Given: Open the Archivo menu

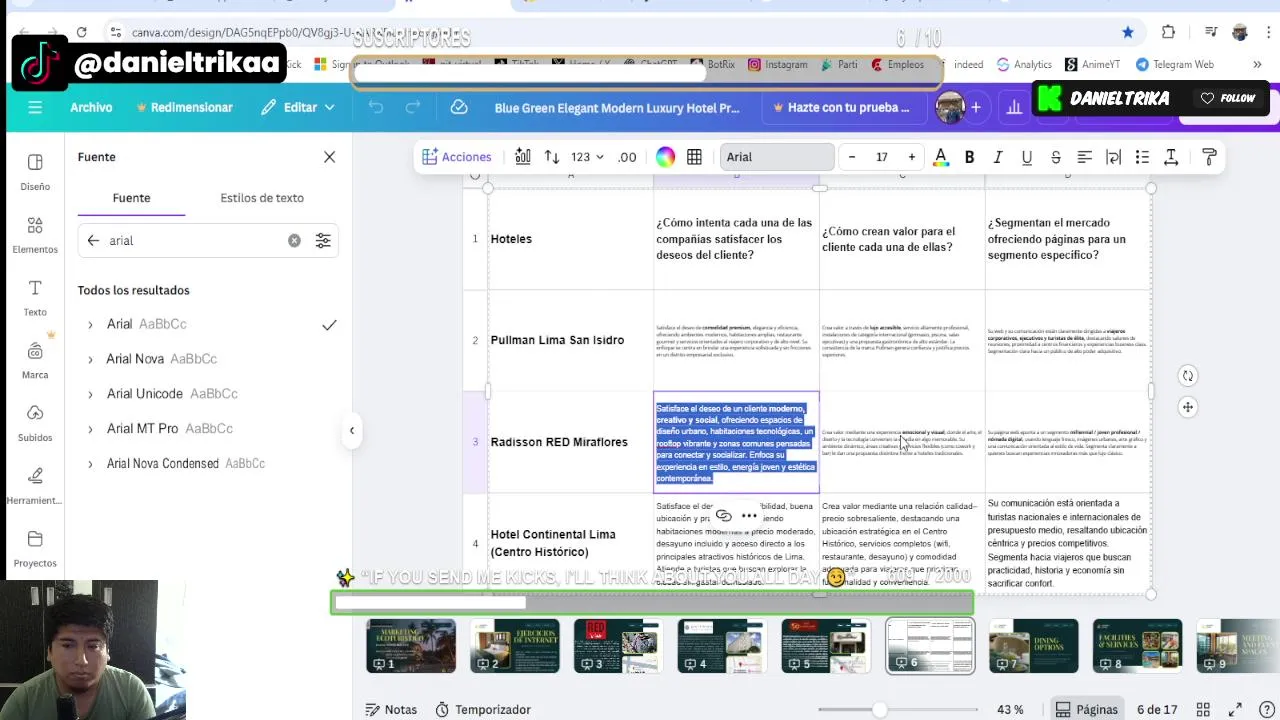Looking at the screenshot, I should [91, 107].
